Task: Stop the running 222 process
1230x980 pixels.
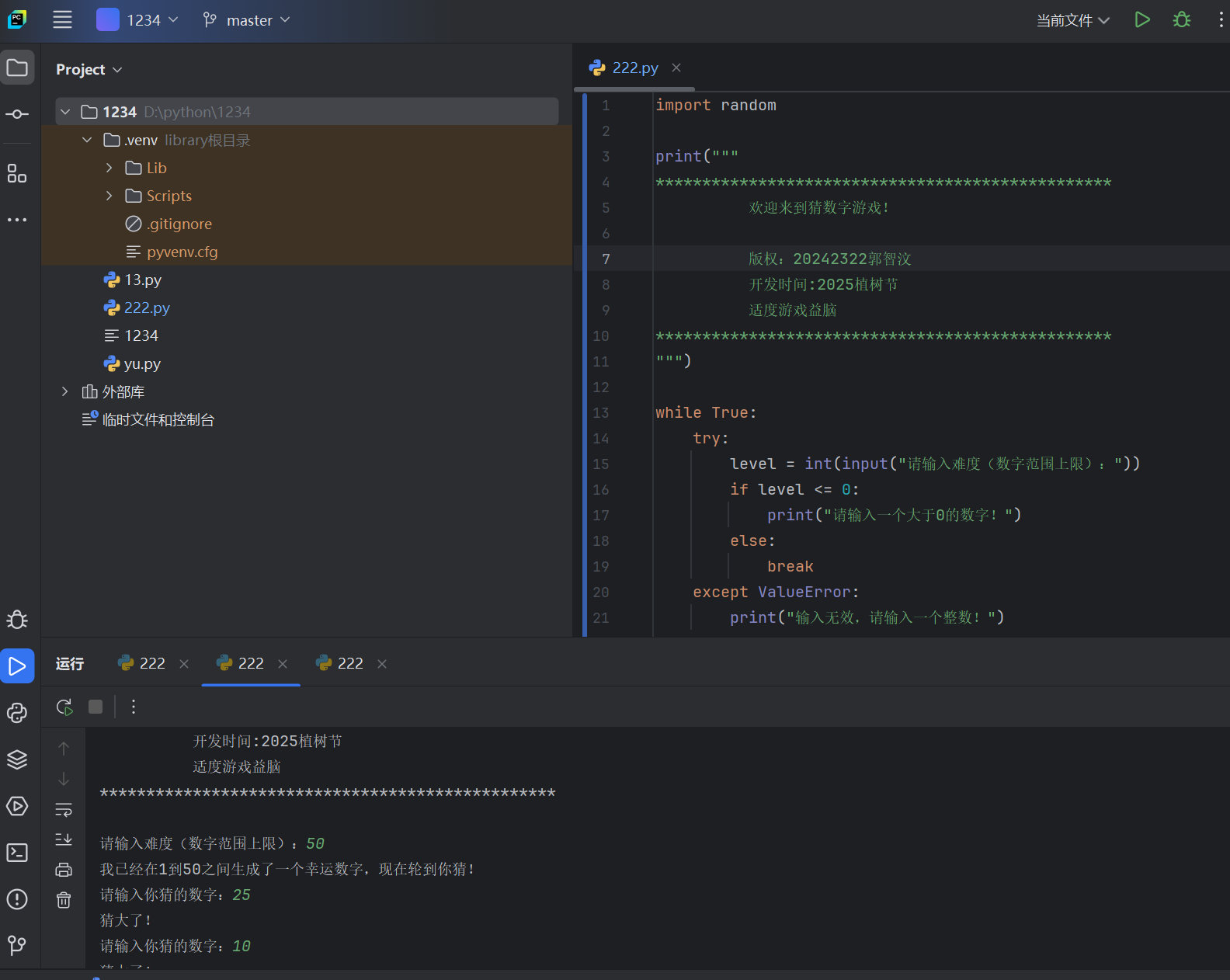Action: tap(96, 707)
